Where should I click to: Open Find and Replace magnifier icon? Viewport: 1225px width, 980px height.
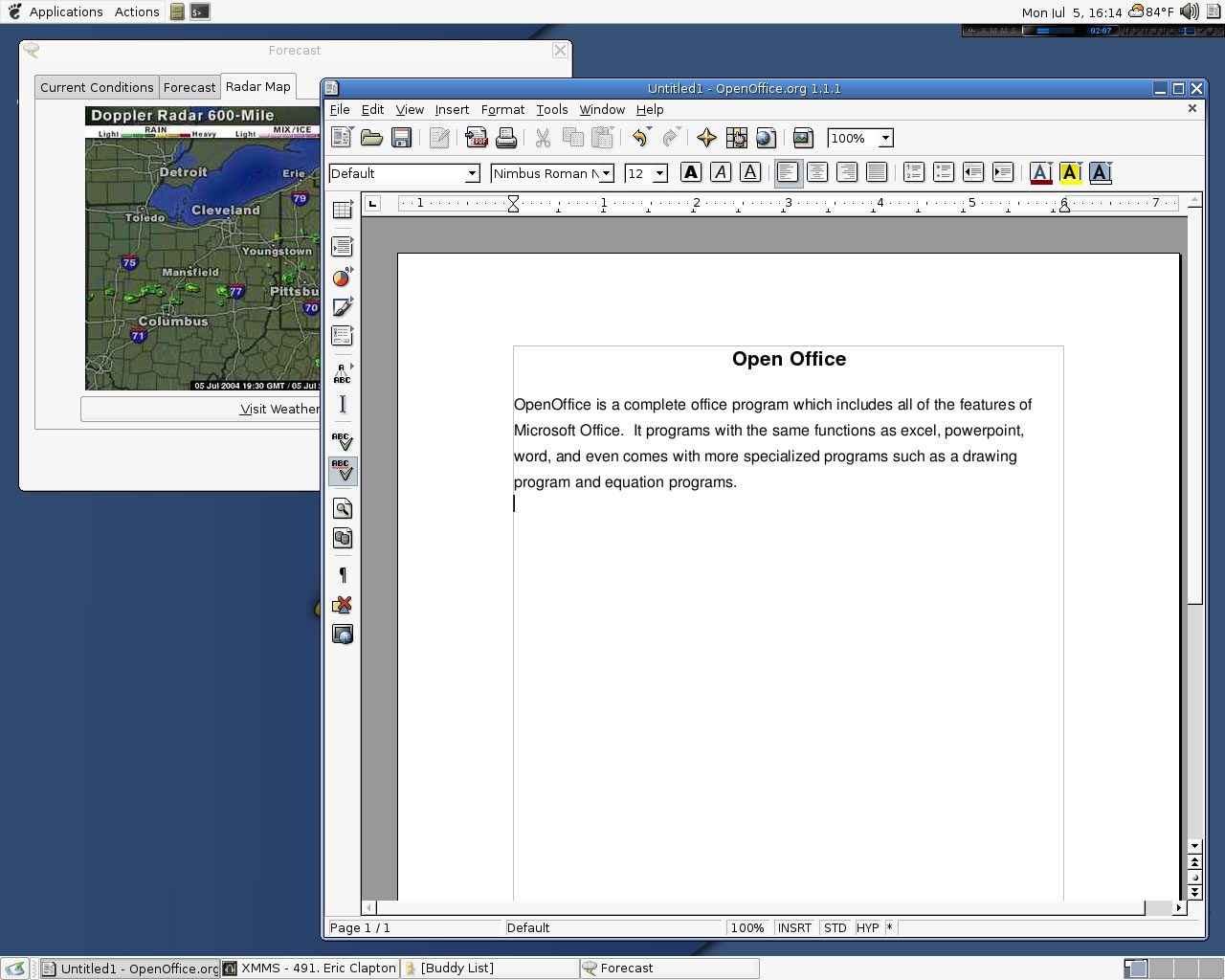[343, 508]
